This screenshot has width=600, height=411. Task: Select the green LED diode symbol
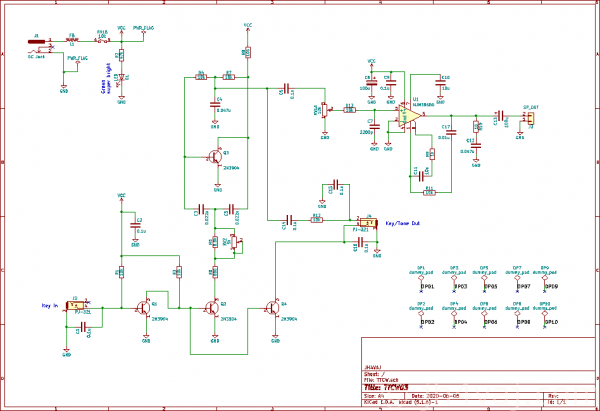[x=121, y=75]
